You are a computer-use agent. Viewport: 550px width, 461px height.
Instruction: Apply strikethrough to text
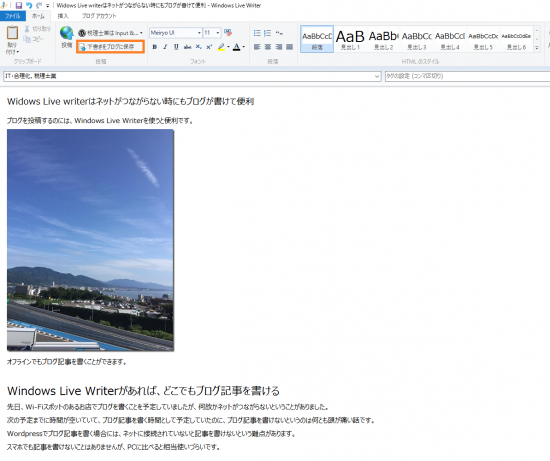(188, 47)
